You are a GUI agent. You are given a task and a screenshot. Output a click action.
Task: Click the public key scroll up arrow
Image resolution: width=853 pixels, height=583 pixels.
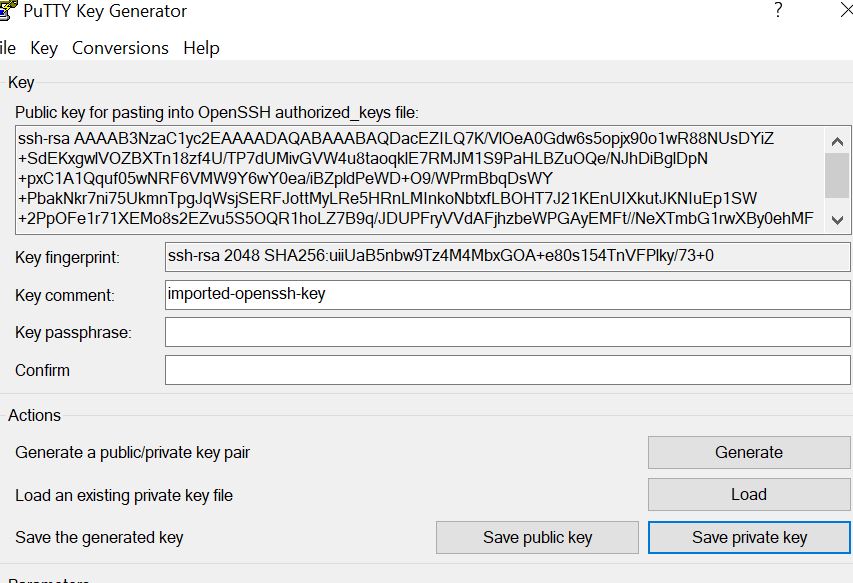(x=837, y=142)
